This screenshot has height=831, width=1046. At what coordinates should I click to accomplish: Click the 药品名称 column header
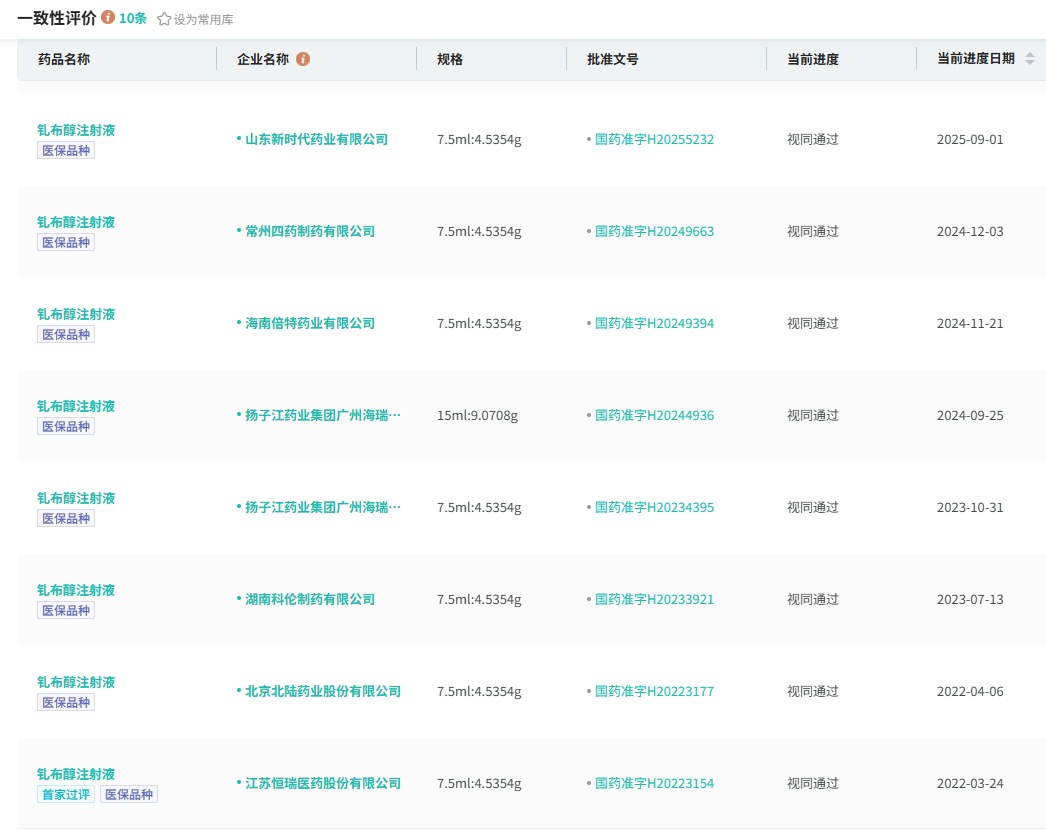[x=64, y=59]
